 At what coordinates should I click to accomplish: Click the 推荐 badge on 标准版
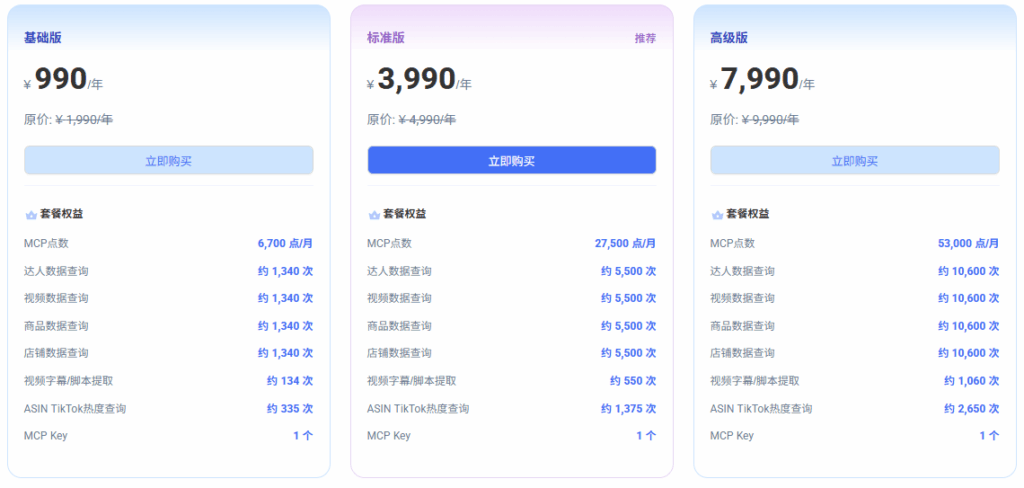tap(645, 39)
